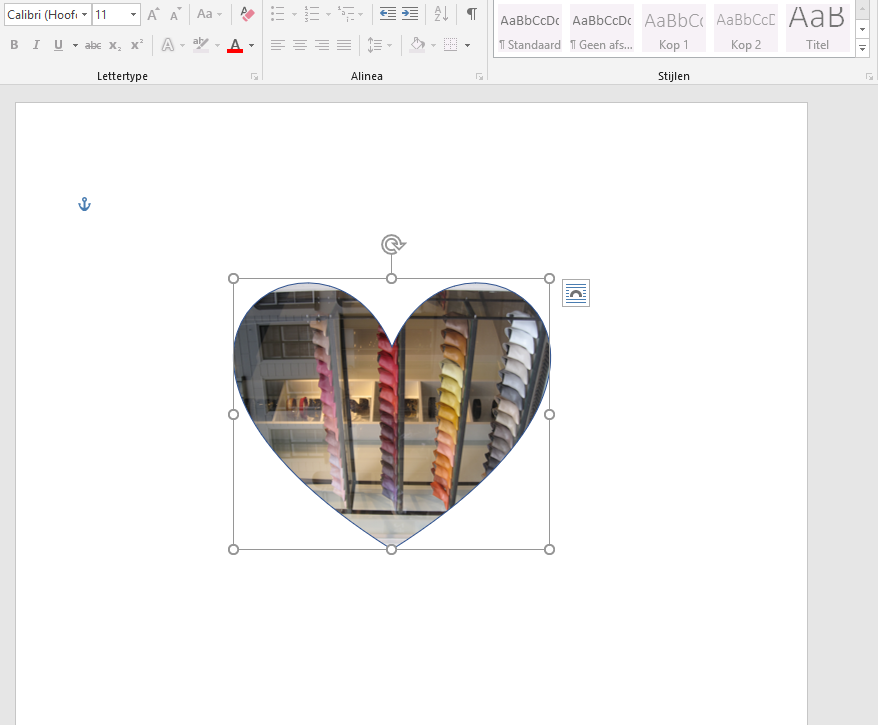Increase paragraph indent
This screenshot has height=725, width=878.
(x=409, y=14)
